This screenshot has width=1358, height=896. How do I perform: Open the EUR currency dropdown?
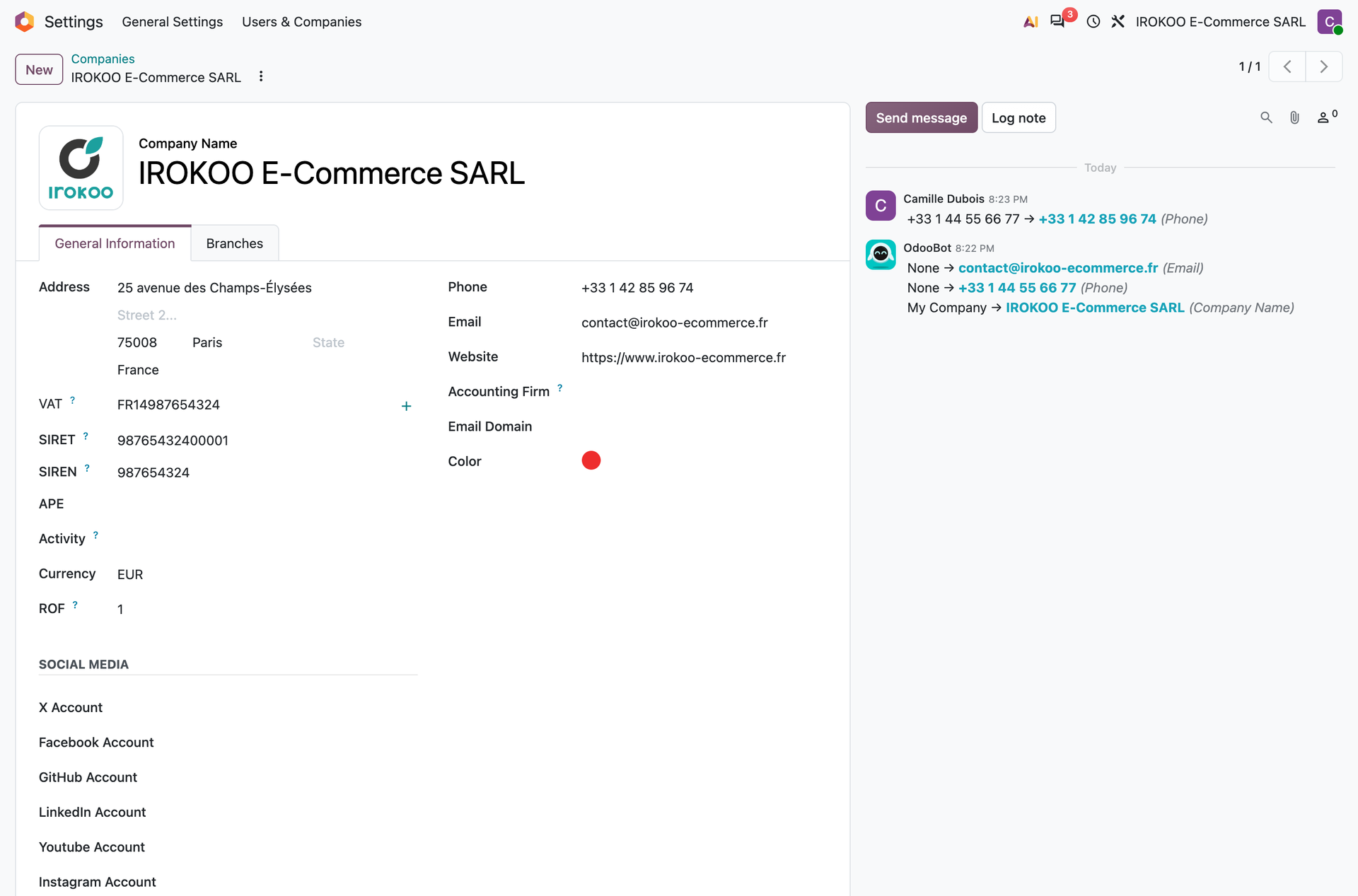(265, 574)
